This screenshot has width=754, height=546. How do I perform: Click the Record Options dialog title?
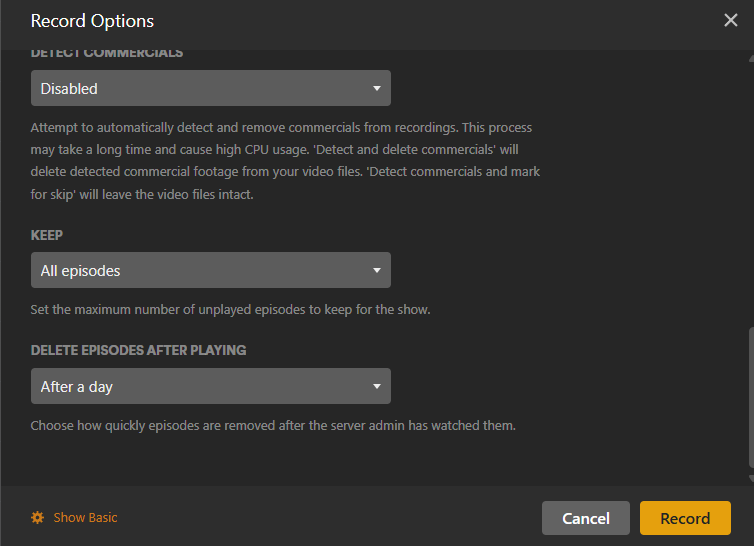92,20
